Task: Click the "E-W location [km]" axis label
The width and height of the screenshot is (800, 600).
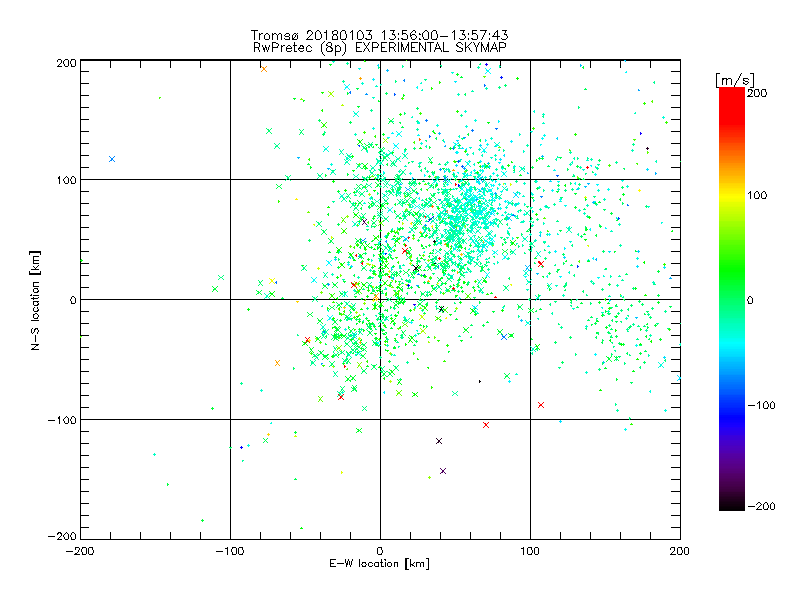Action: coord(379,564)
